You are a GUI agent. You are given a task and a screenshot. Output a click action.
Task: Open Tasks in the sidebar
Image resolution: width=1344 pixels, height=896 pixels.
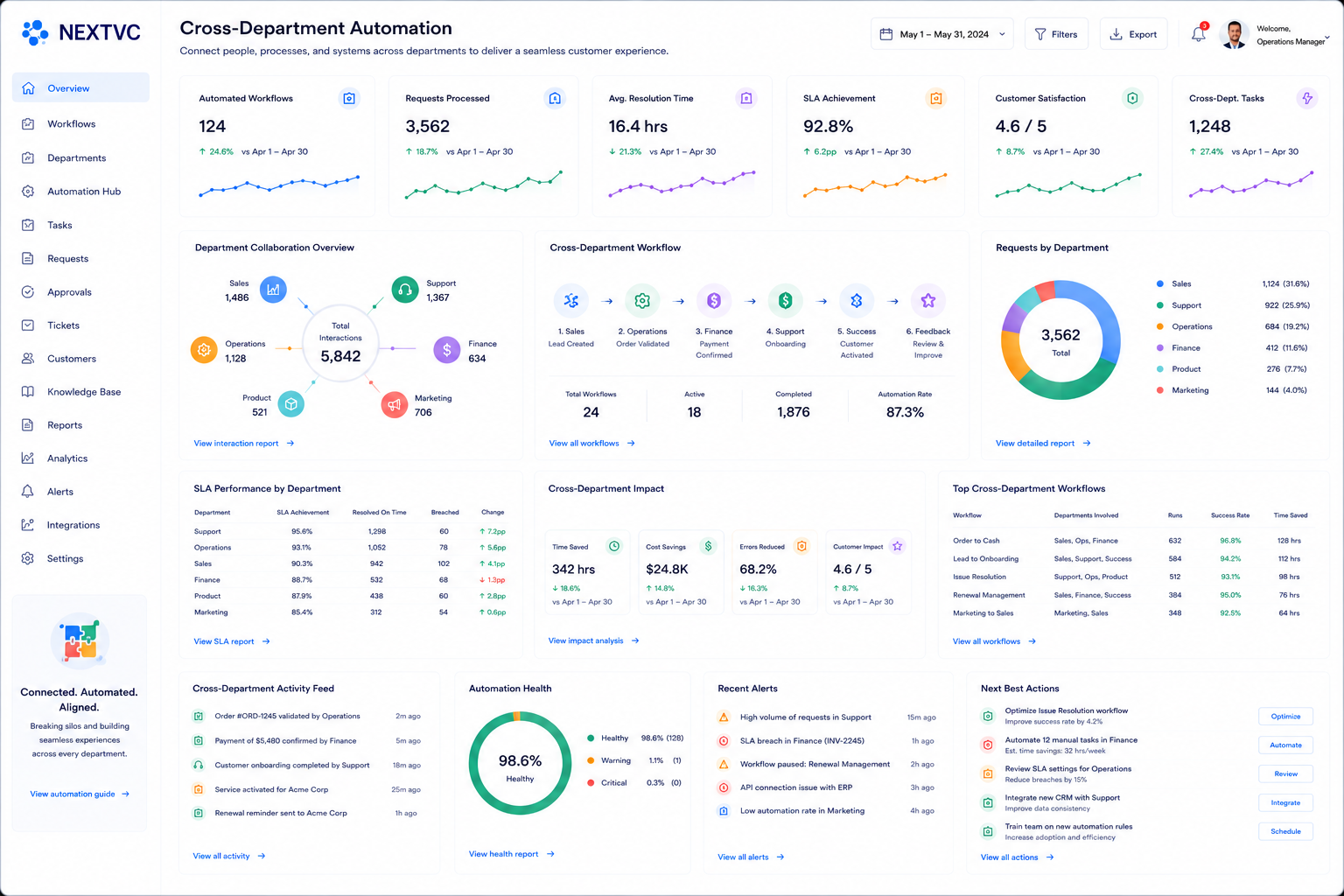[x=80, y=226]
